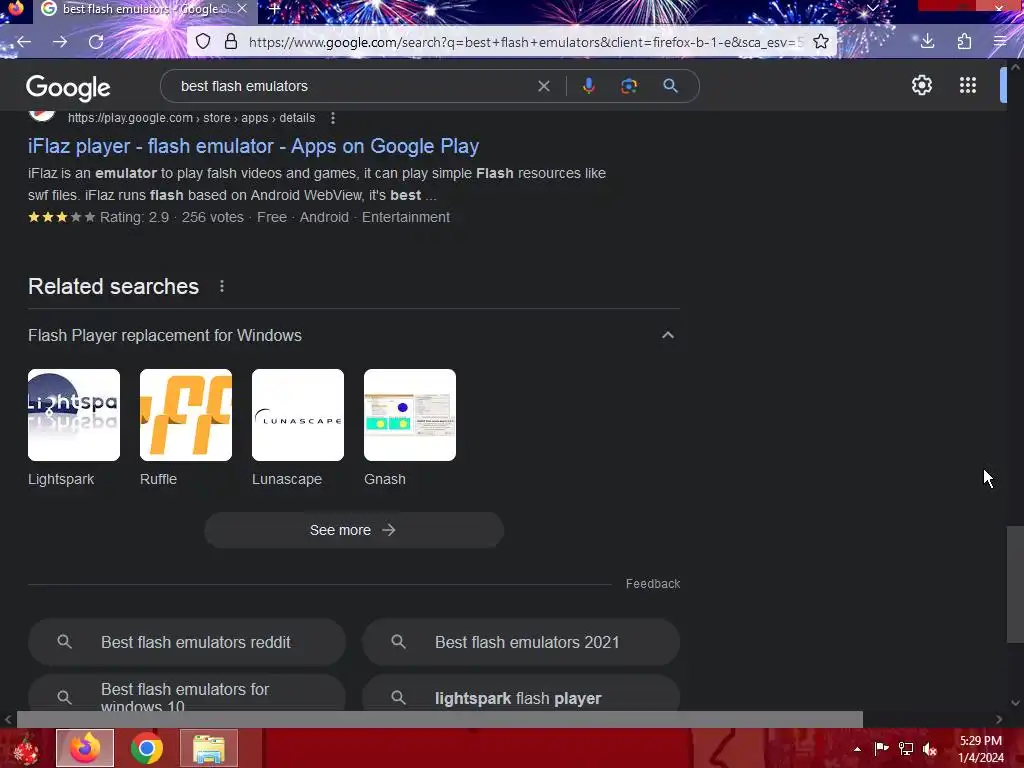Viewport: 1024px width, 768px height.
Task: Search 'Best flash emulators 2021' suggestion
Action: [521, 642]
